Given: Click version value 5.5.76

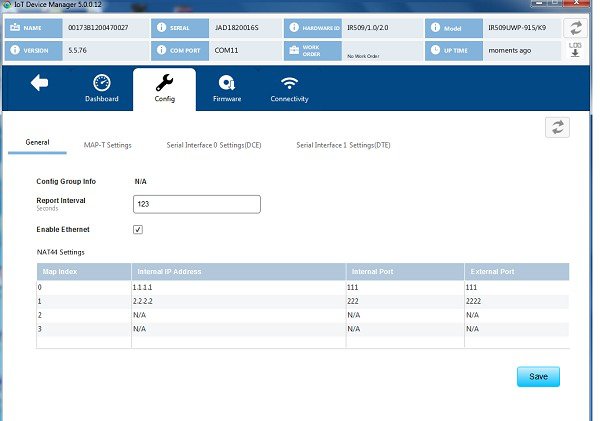Looking at the screenshot, I should pyautogui.click(x=77, y=50).
